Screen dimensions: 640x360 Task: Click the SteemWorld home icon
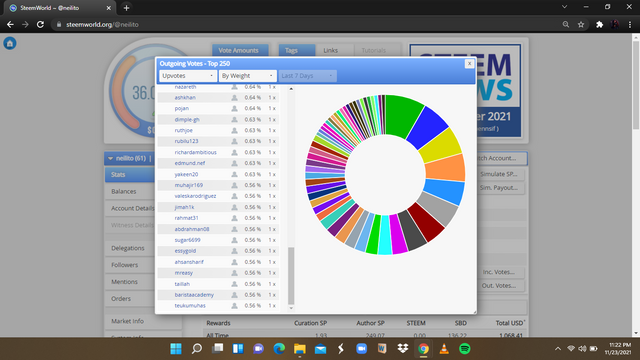[x=10, y=43]
